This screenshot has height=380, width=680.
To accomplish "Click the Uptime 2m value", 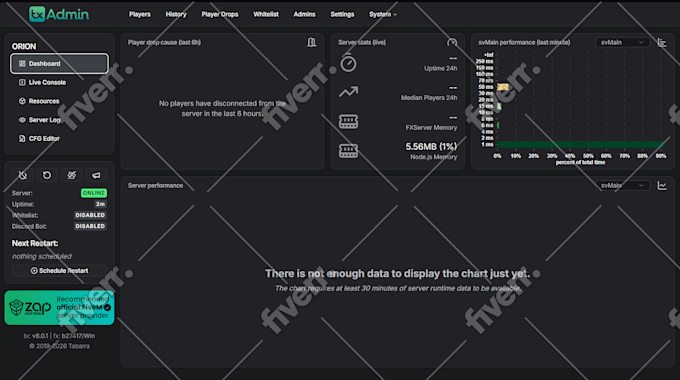I will tap(100, 204).
